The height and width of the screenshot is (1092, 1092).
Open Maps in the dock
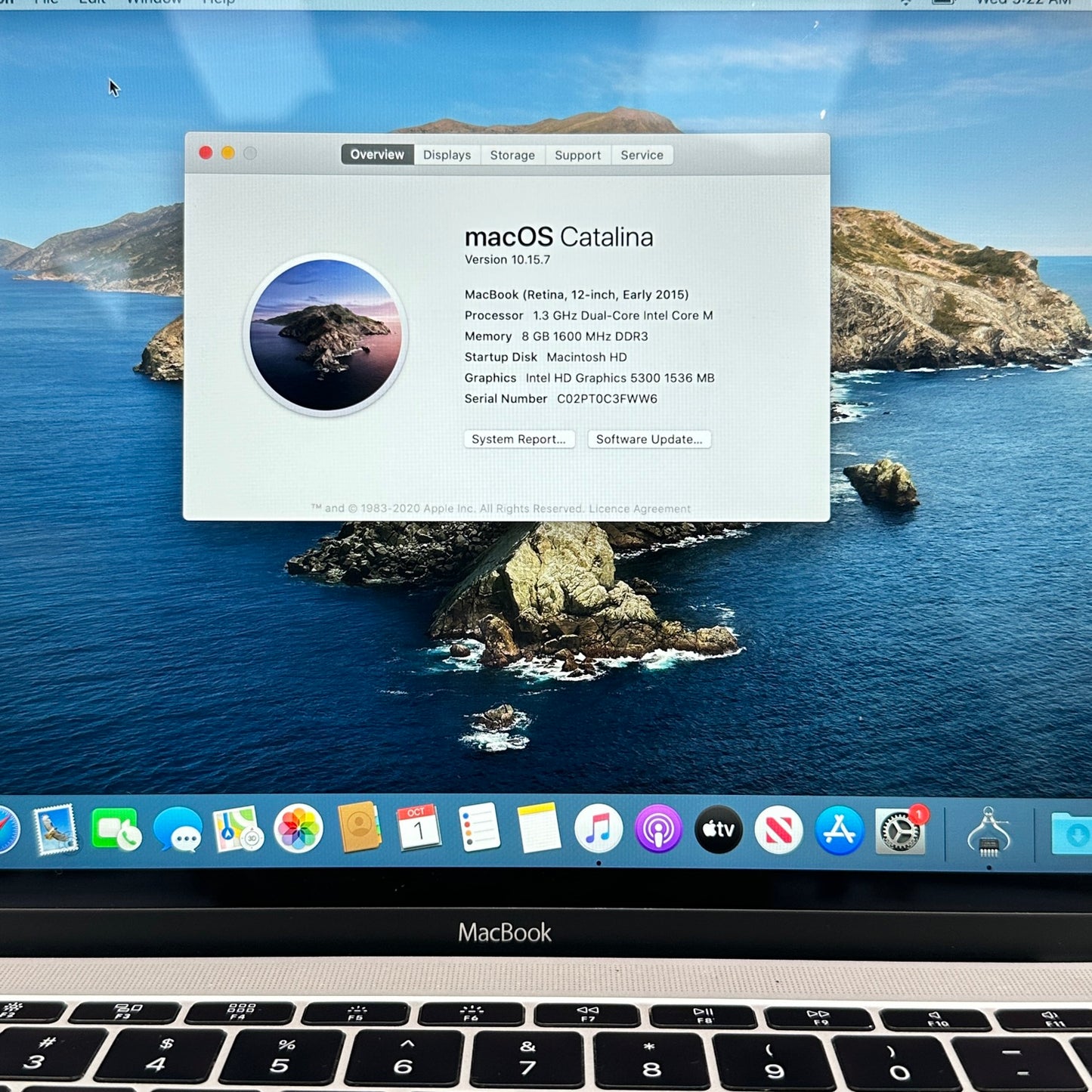pyautogui.click(x=237, y=830)
